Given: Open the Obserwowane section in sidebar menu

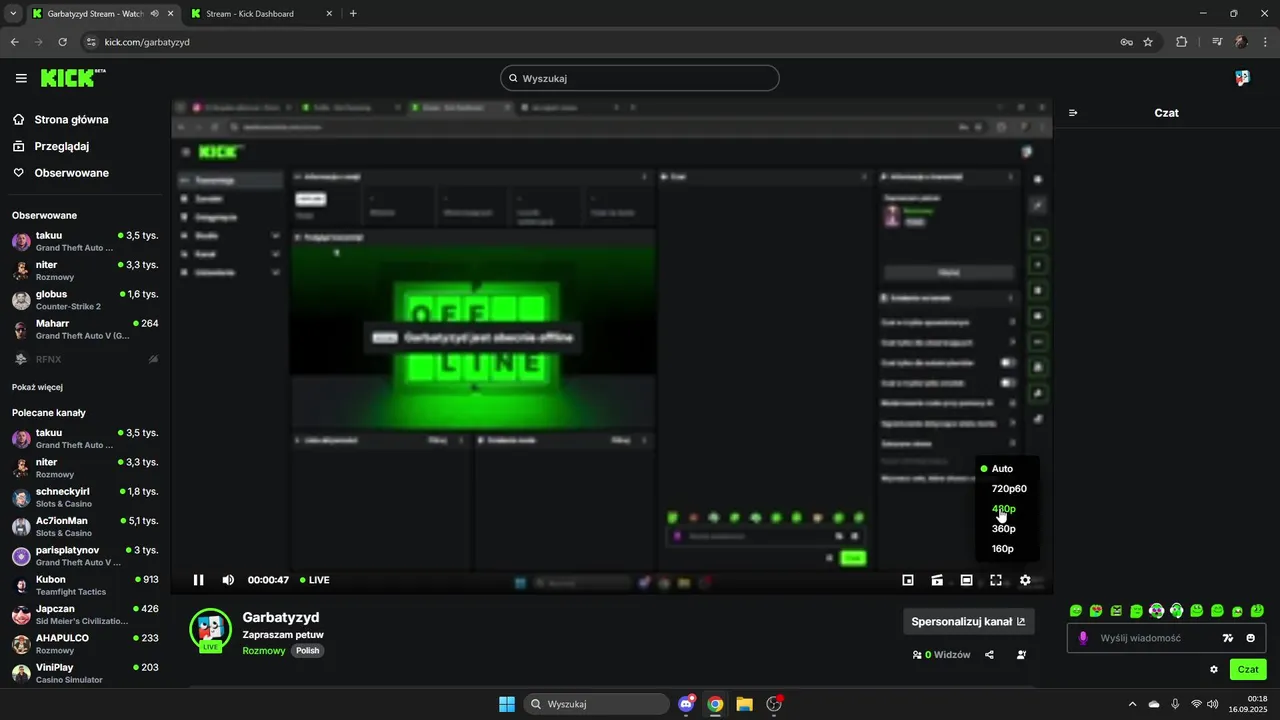Looking at the screenshot, I should pyautogui.click(x=71, y=173).
